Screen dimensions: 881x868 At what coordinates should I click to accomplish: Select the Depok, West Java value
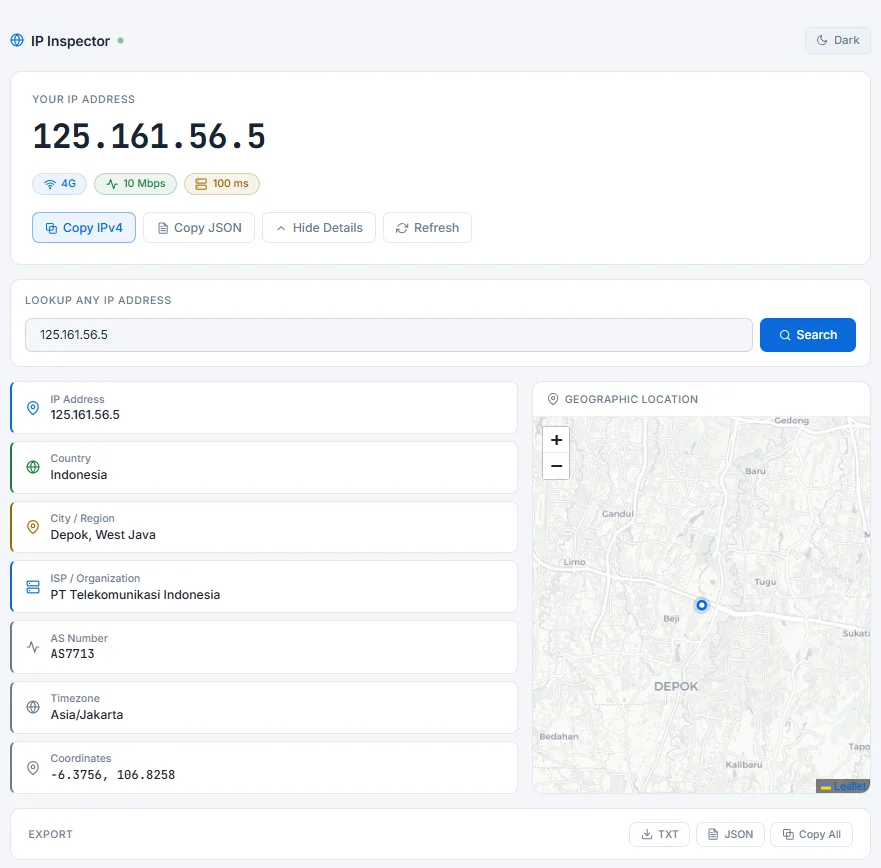click(x=103, y=535)
